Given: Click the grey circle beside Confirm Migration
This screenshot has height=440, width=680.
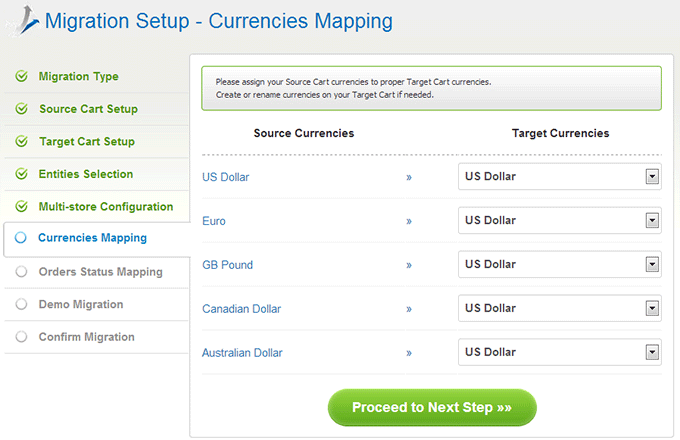Looking at the screenshot, I should (x=21, y=337).
